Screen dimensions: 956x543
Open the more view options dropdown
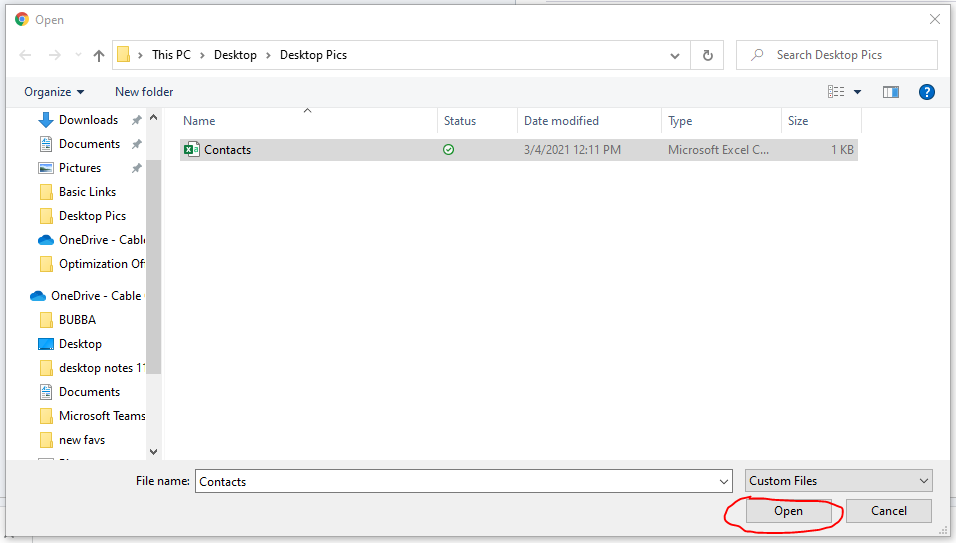point(857,92)
